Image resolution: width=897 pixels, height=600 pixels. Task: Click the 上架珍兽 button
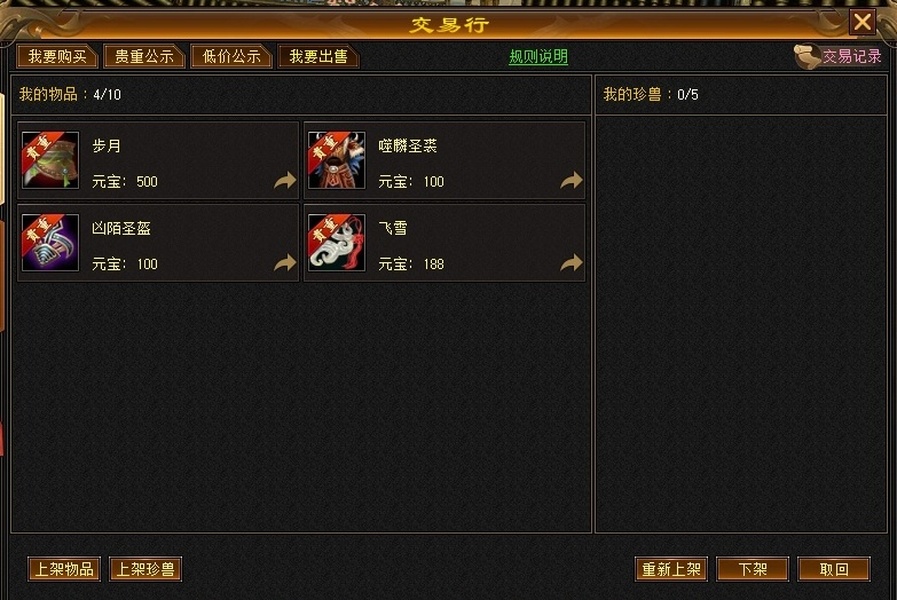pyautogui.click(x=145, y=569)
